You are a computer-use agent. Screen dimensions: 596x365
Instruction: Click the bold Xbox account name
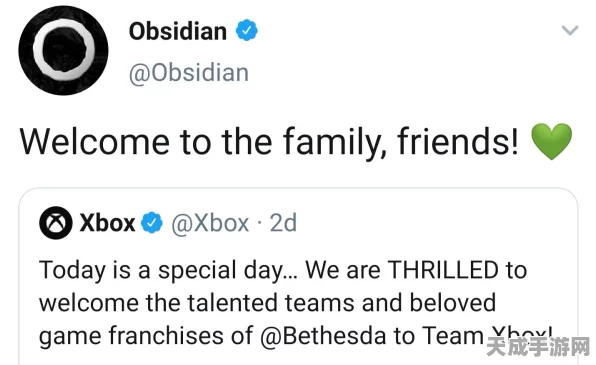(107, 223)
